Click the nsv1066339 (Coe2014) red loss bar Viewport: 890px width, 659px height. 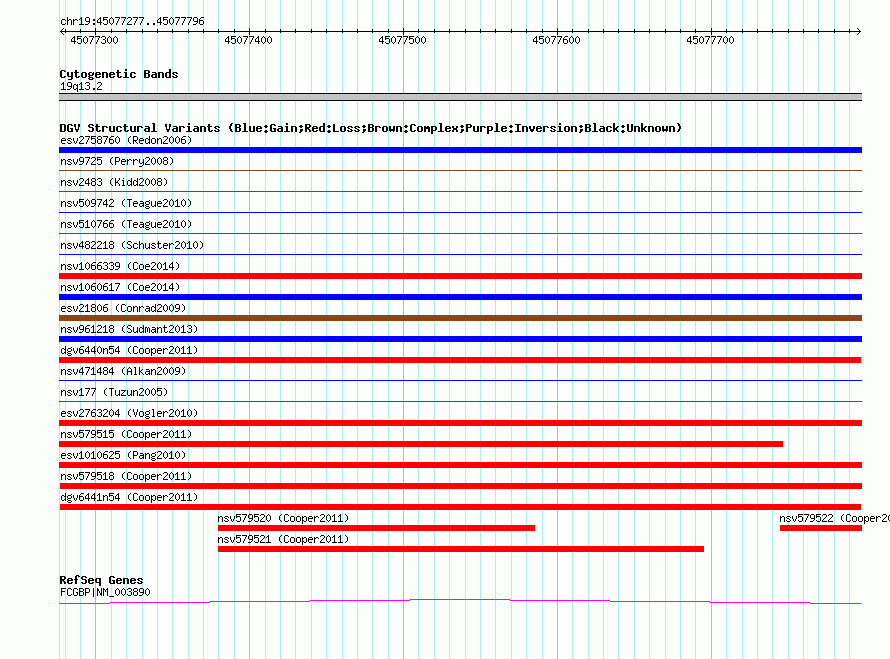460,276
